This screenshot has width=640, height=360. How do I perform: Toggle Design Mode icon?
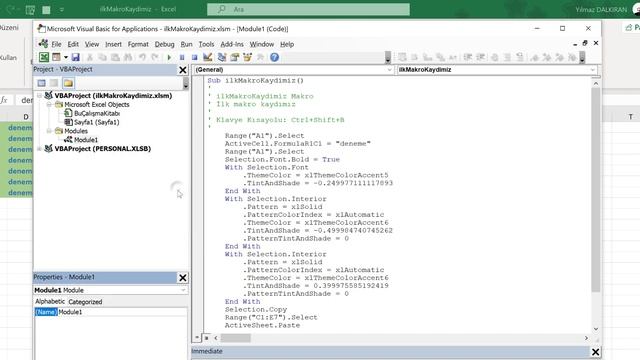208,58
